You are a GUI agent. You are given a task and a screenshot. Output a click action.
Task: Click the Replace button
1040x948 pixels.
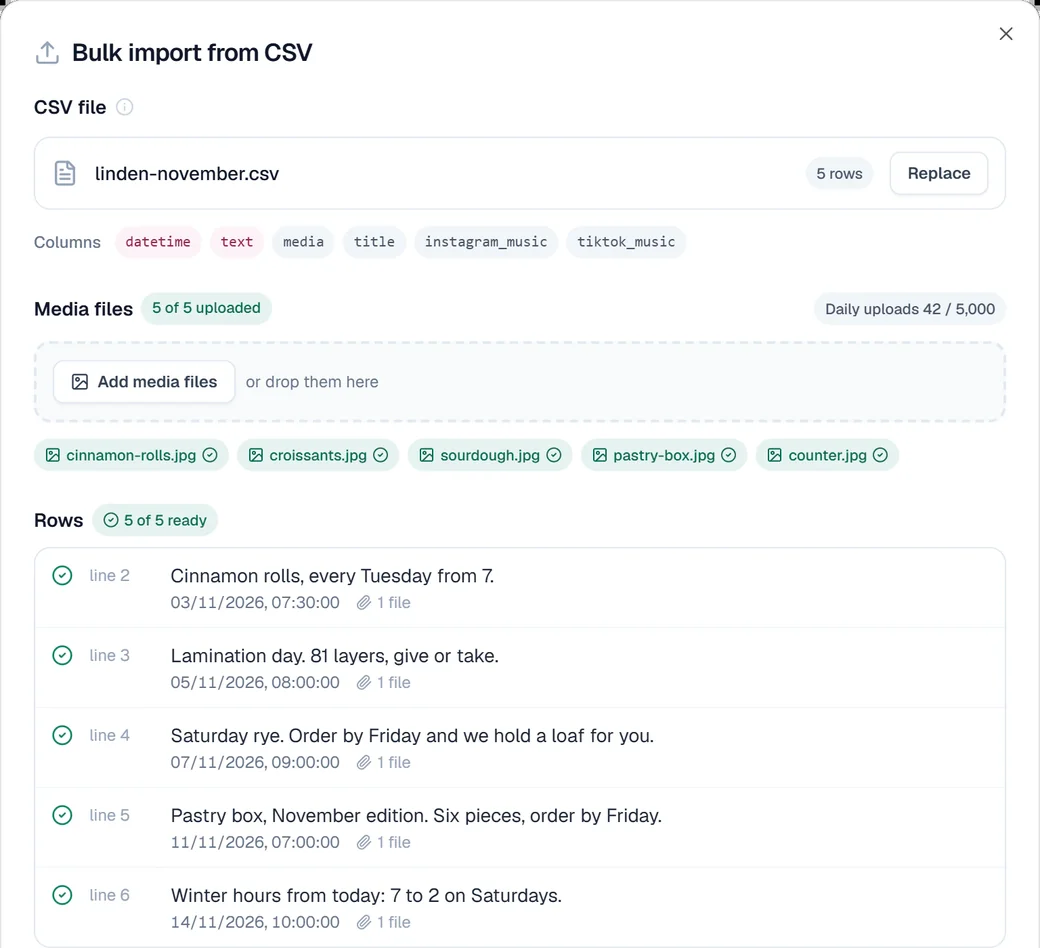tap(939, 173)
